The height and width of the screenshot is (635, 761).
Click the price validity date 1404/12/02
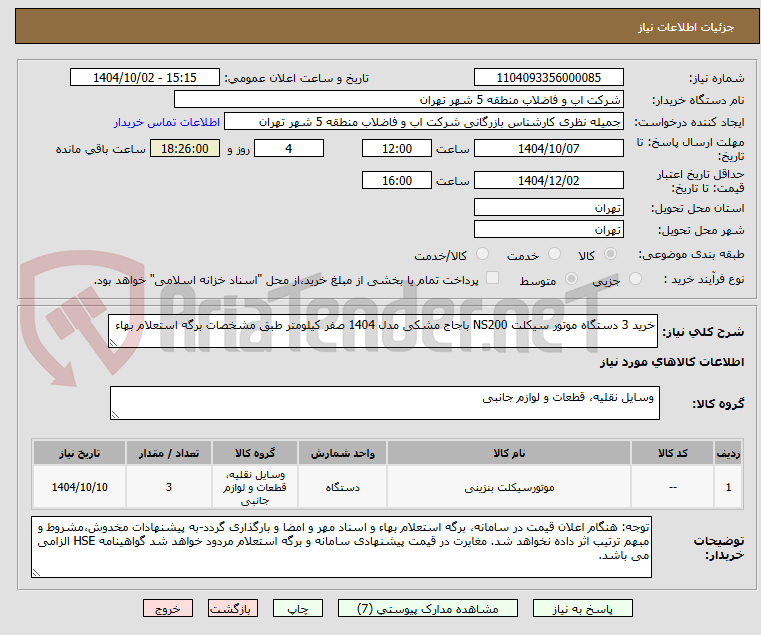point(549,181)
